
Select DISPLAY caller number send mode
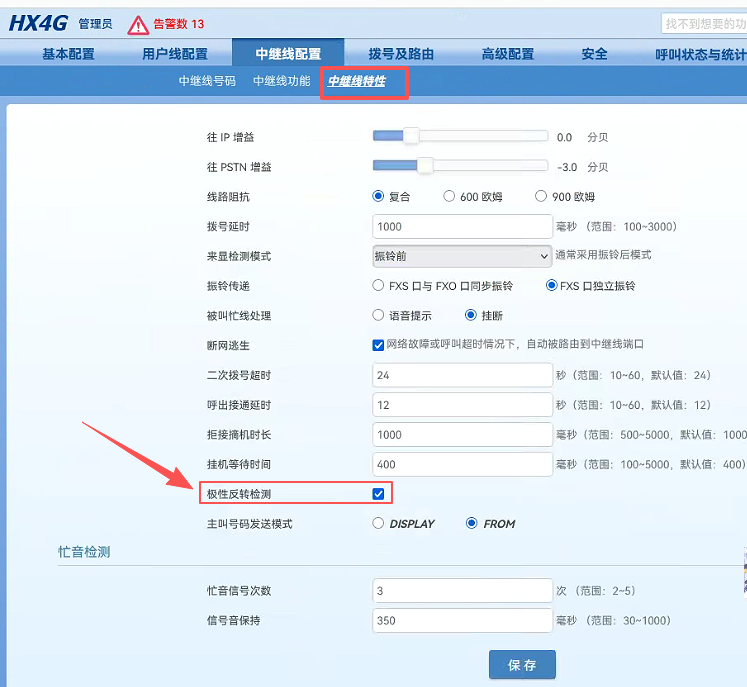coord(378,523)
